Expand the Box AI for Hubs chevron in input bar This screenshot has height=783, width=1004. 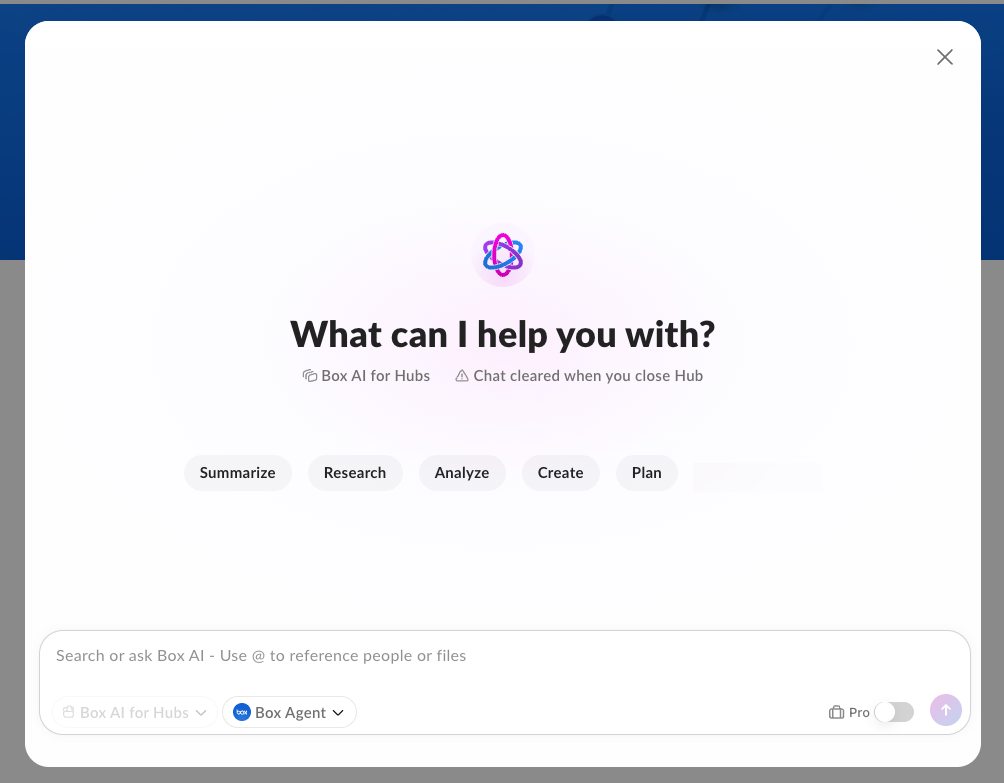(201, 712)
